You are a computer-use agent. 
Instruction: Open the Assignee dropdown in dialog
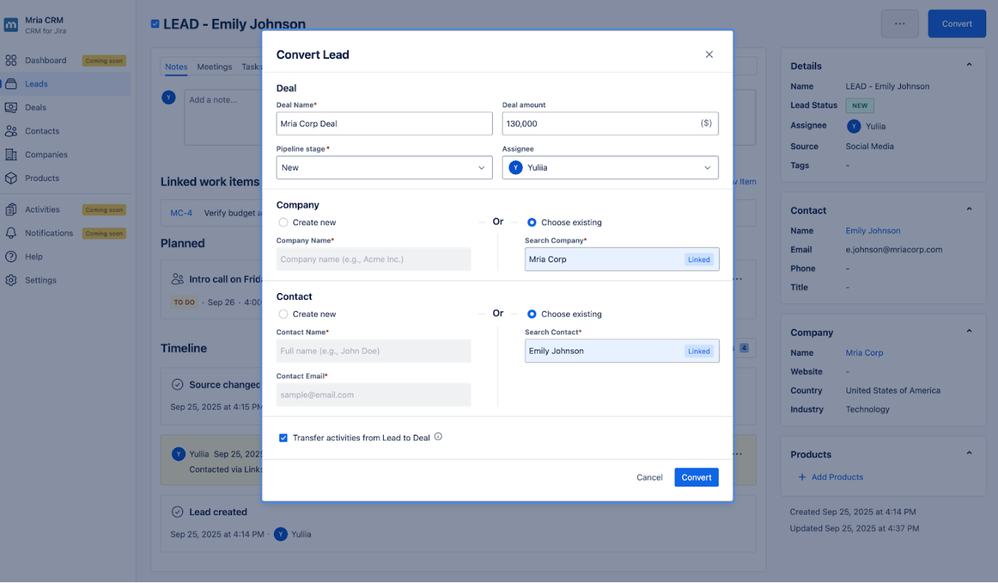click(610, 167)
